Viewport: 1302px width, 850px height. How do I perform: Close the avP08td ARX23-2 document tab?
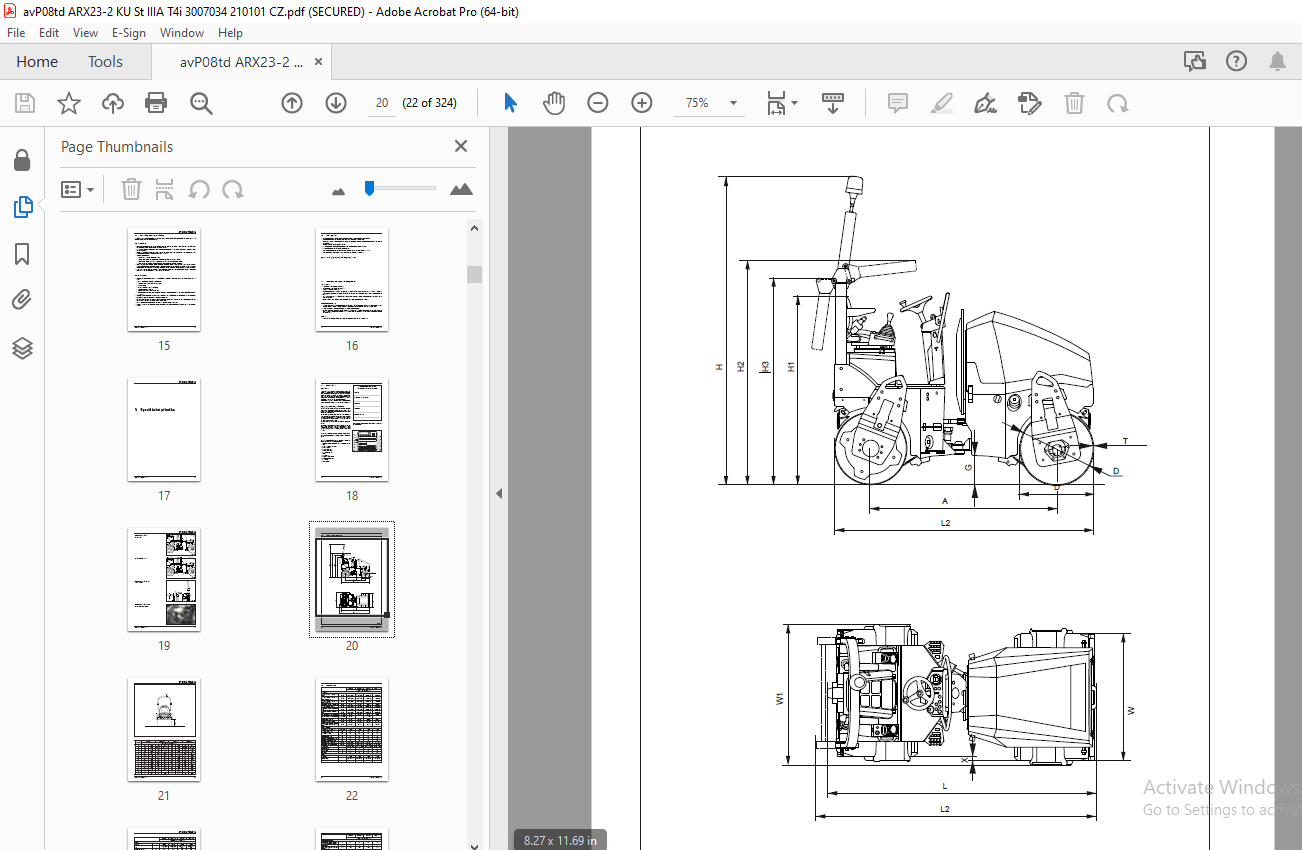pos(319,61)
